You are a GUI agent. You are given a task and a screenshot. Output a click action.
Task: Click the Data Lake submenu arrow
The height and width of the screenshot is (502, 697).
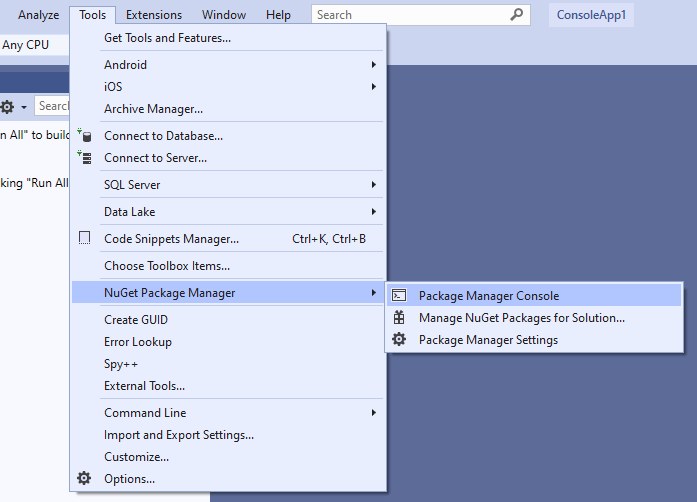click(x=374, y=212)
